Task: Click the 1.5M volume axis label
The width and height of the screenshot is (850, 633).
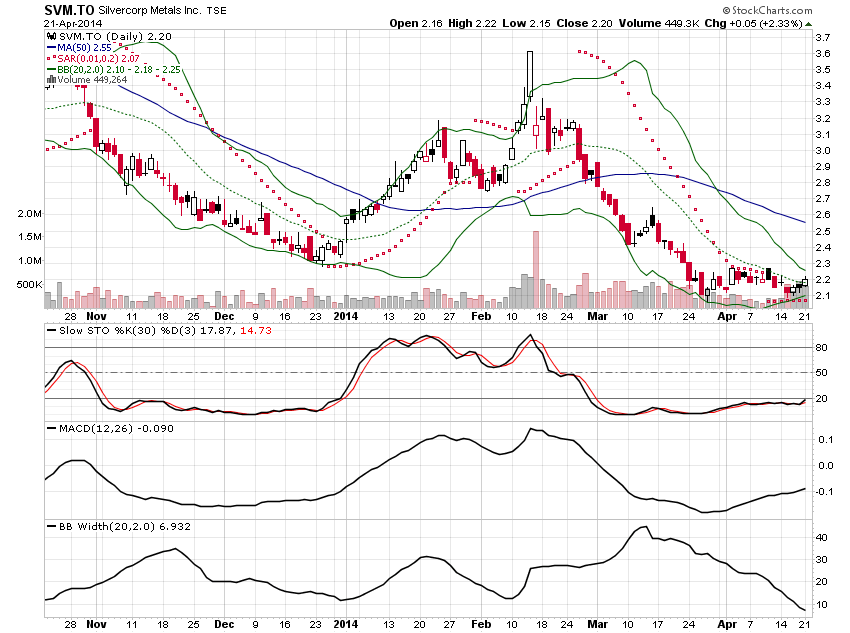Action: [x=29, y=237]
